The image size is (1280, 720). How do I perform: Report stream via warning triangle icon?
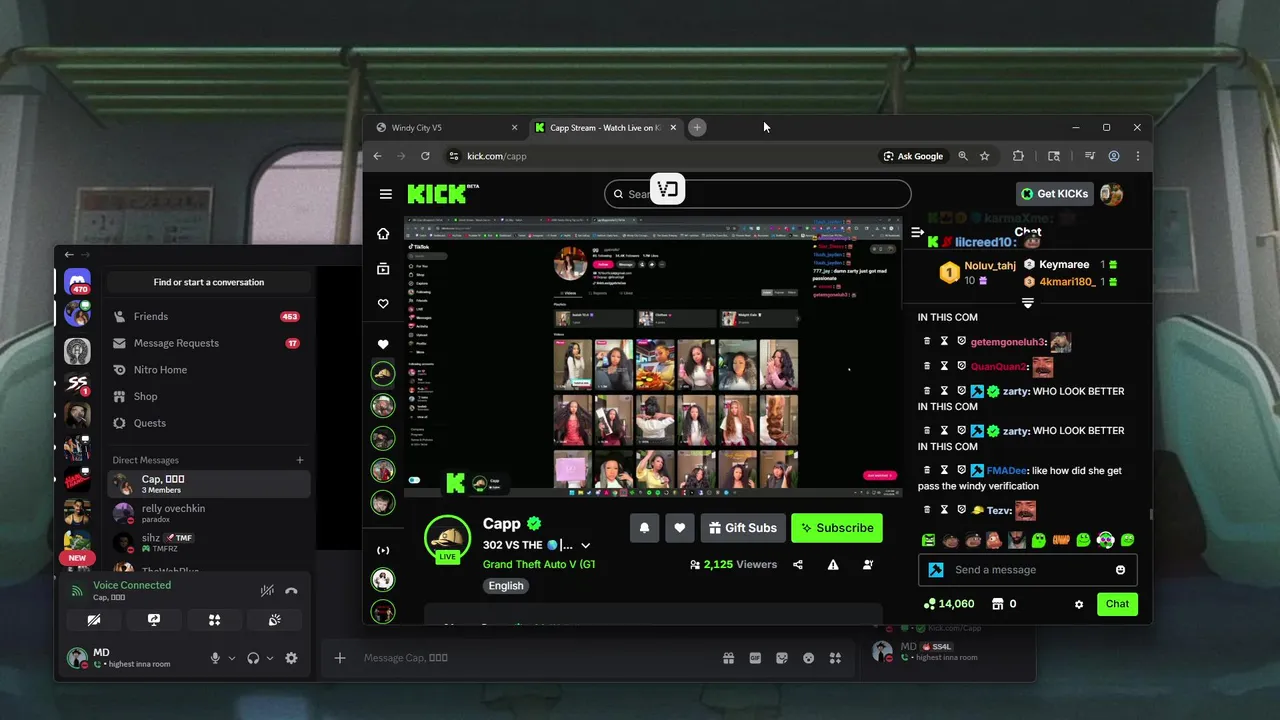(833, 564)
